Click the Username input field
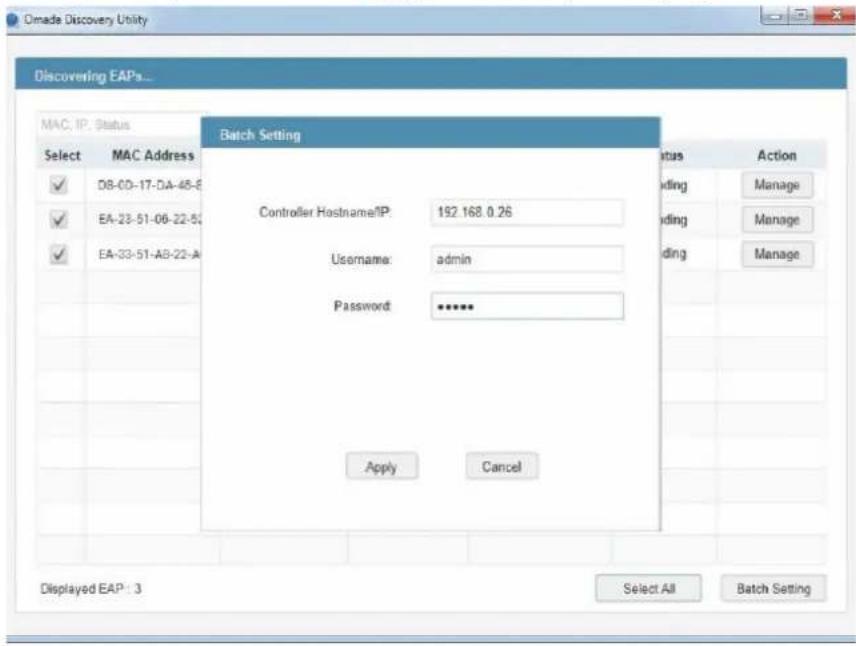Image resolution: width=856 pixels, height=646 pixels. pyautogui.click(x=527, y=259)
